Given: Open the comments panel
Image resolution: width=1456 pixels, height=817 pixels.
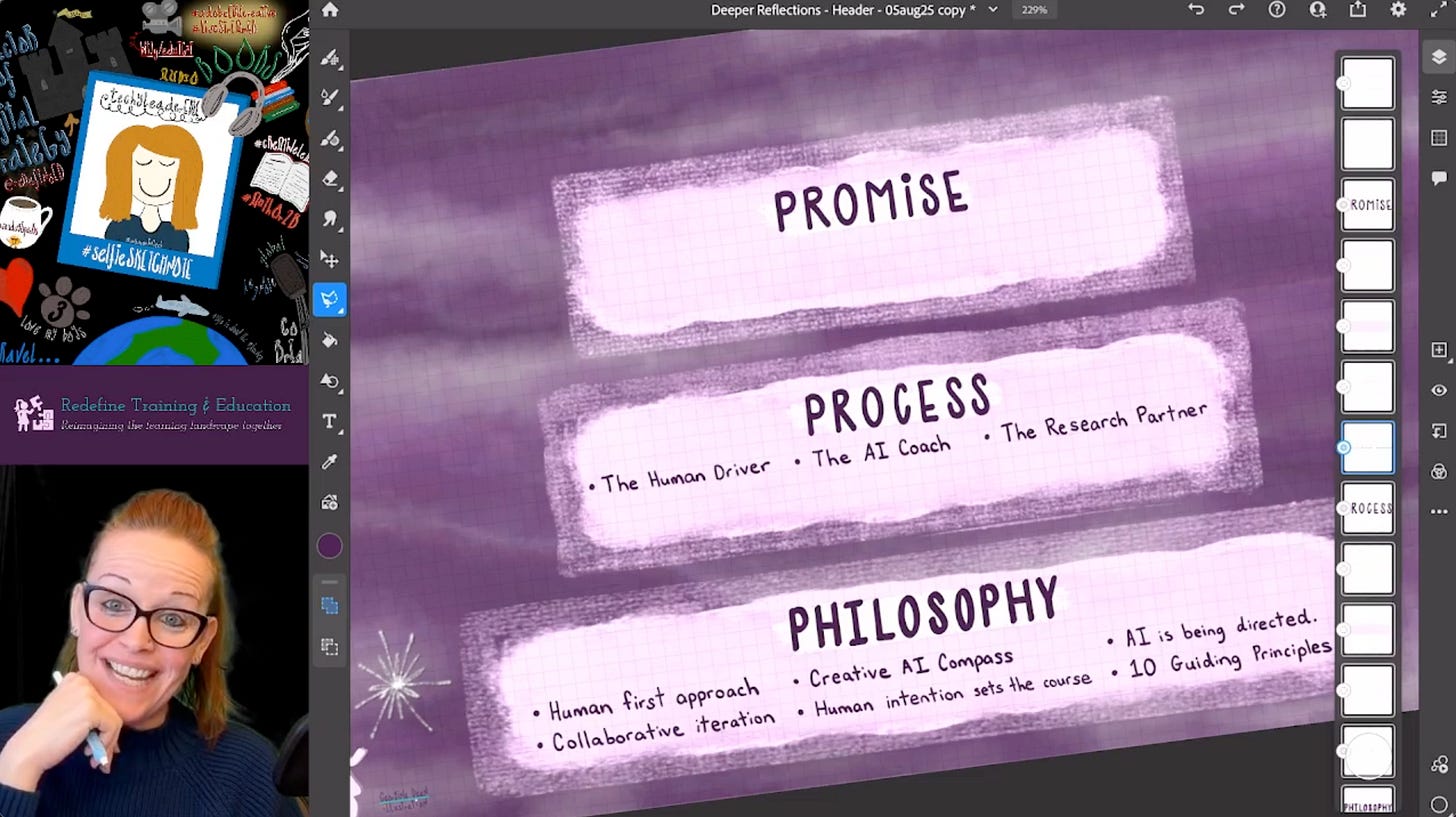Looking at the screenshot, I should [x=1438, y=178].
